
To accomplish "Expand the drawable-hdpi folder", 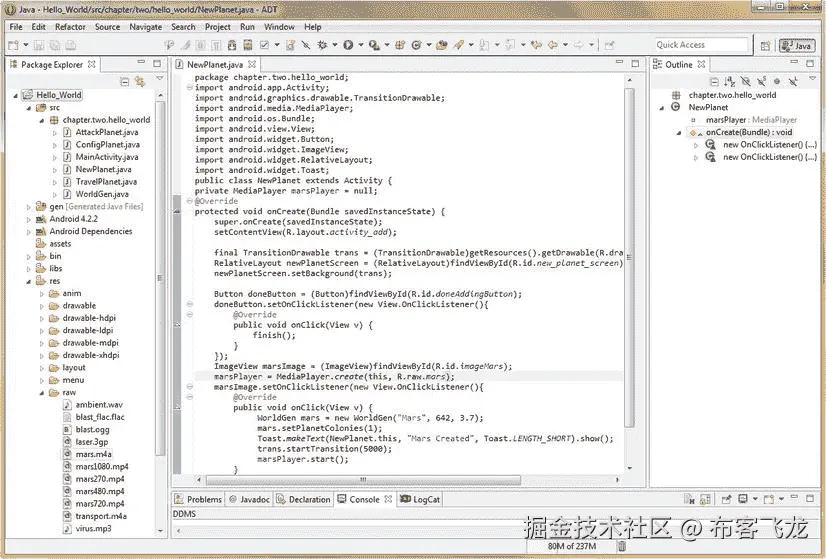I will pos(42,318).
